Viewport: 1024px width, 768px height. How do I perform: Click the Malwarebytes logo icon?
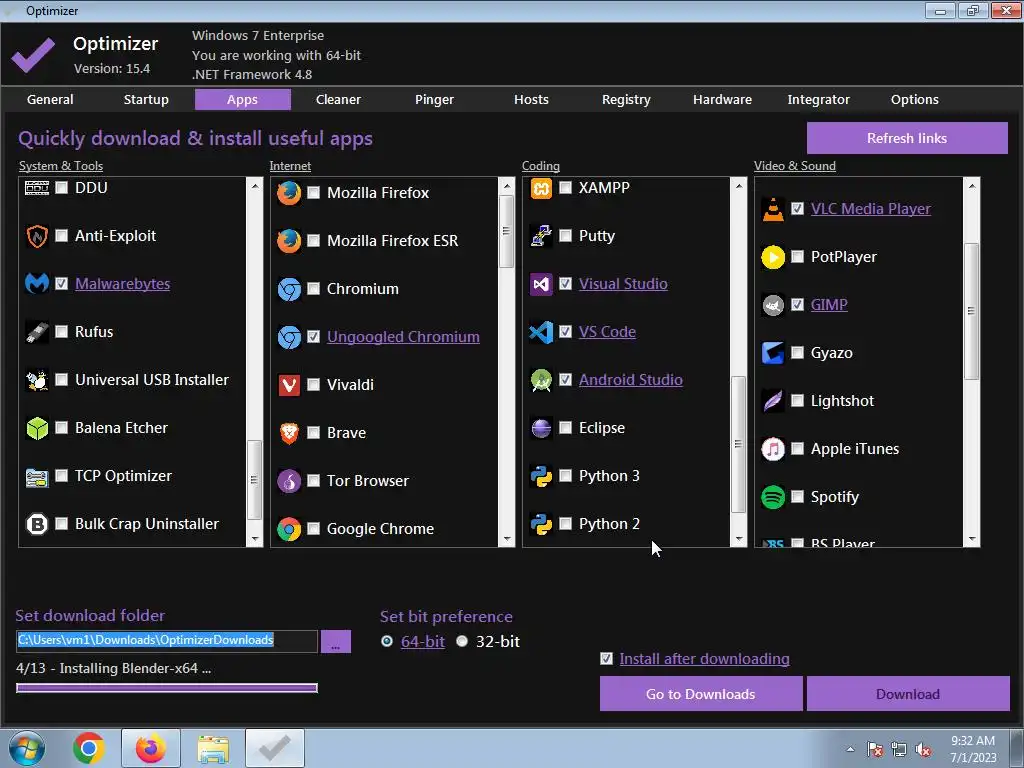37,283
